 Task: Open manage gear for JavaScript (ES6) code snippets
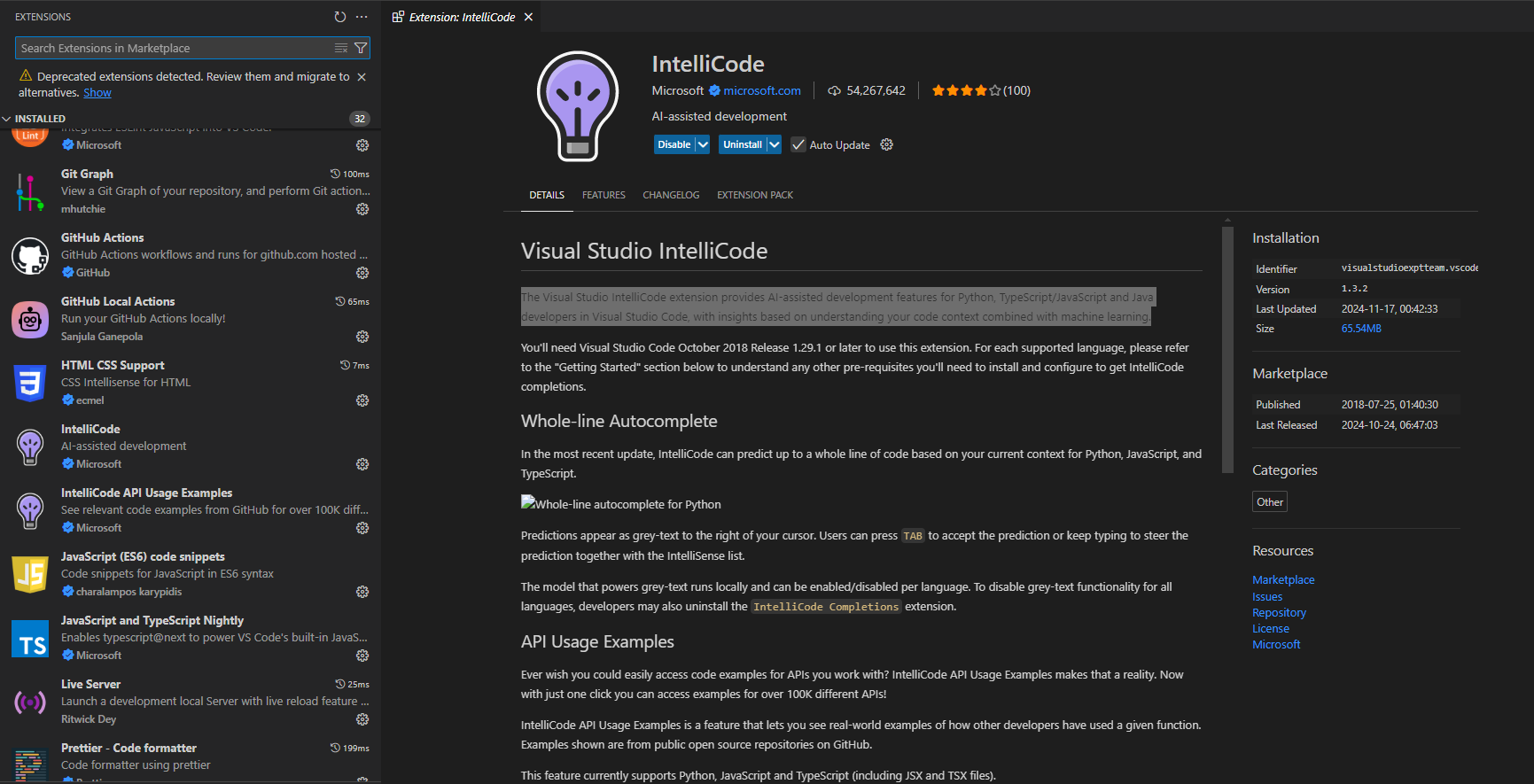(362, 592)
